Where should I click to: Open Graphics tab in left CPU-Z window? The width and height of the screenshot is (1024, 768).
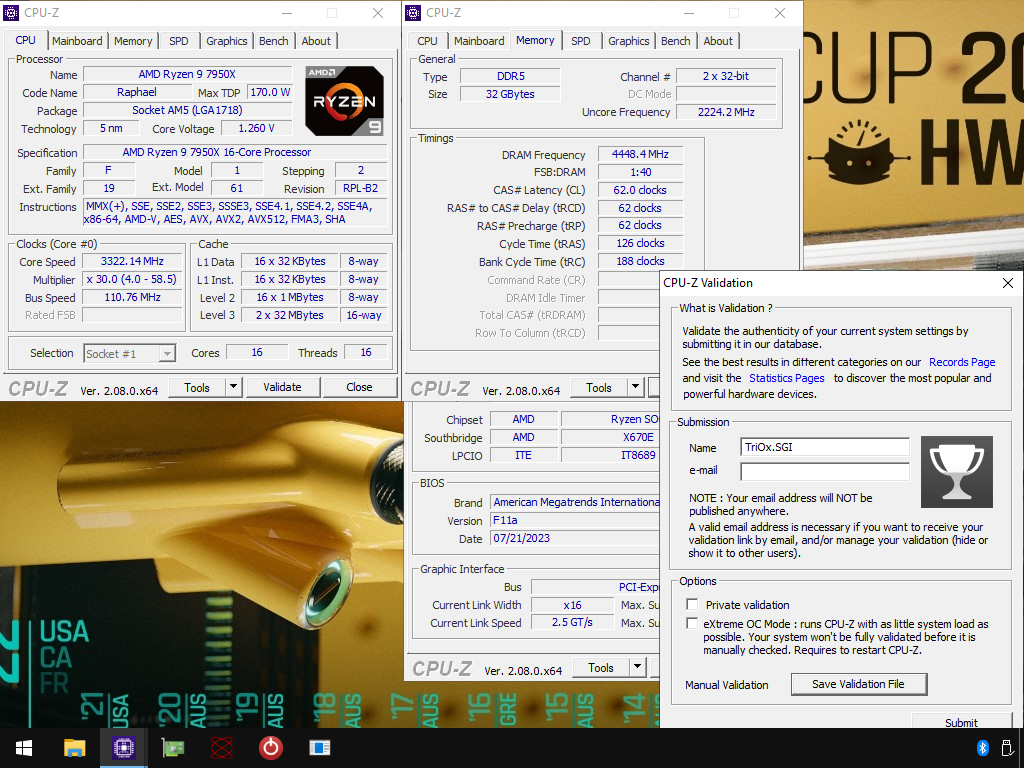pos(227,40)
